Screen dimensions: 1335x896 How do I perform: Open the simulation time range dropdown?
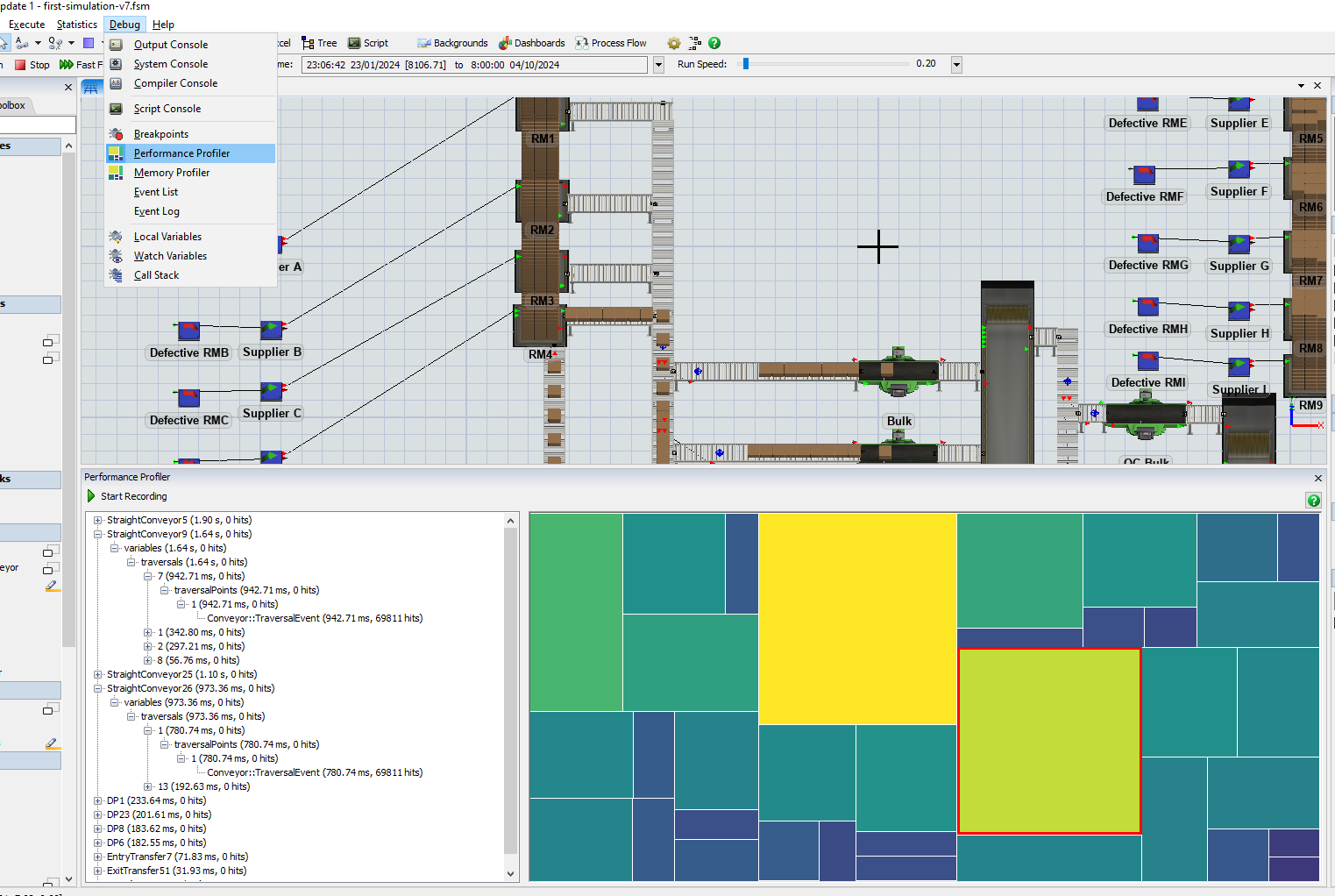[x=658, y=65]
